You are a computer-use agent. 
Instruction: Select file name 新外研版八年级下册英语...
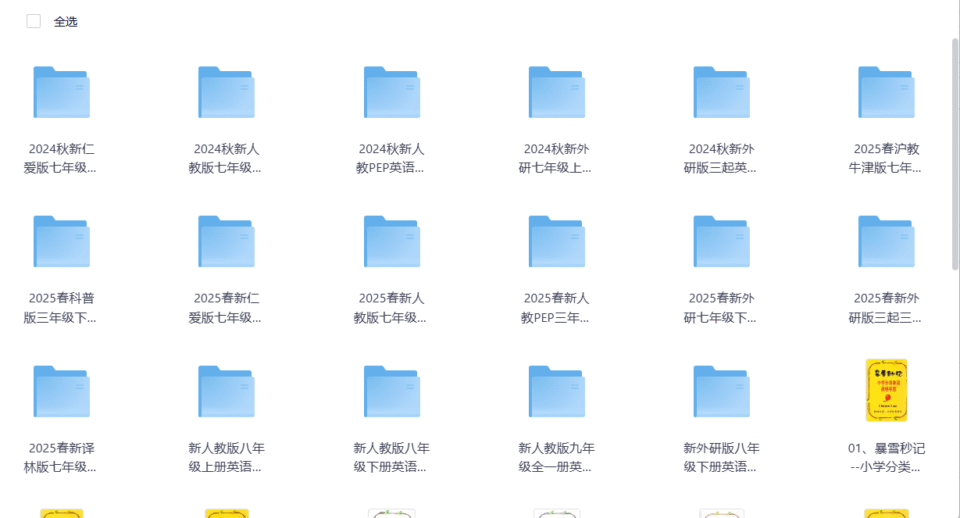[721, 457]
